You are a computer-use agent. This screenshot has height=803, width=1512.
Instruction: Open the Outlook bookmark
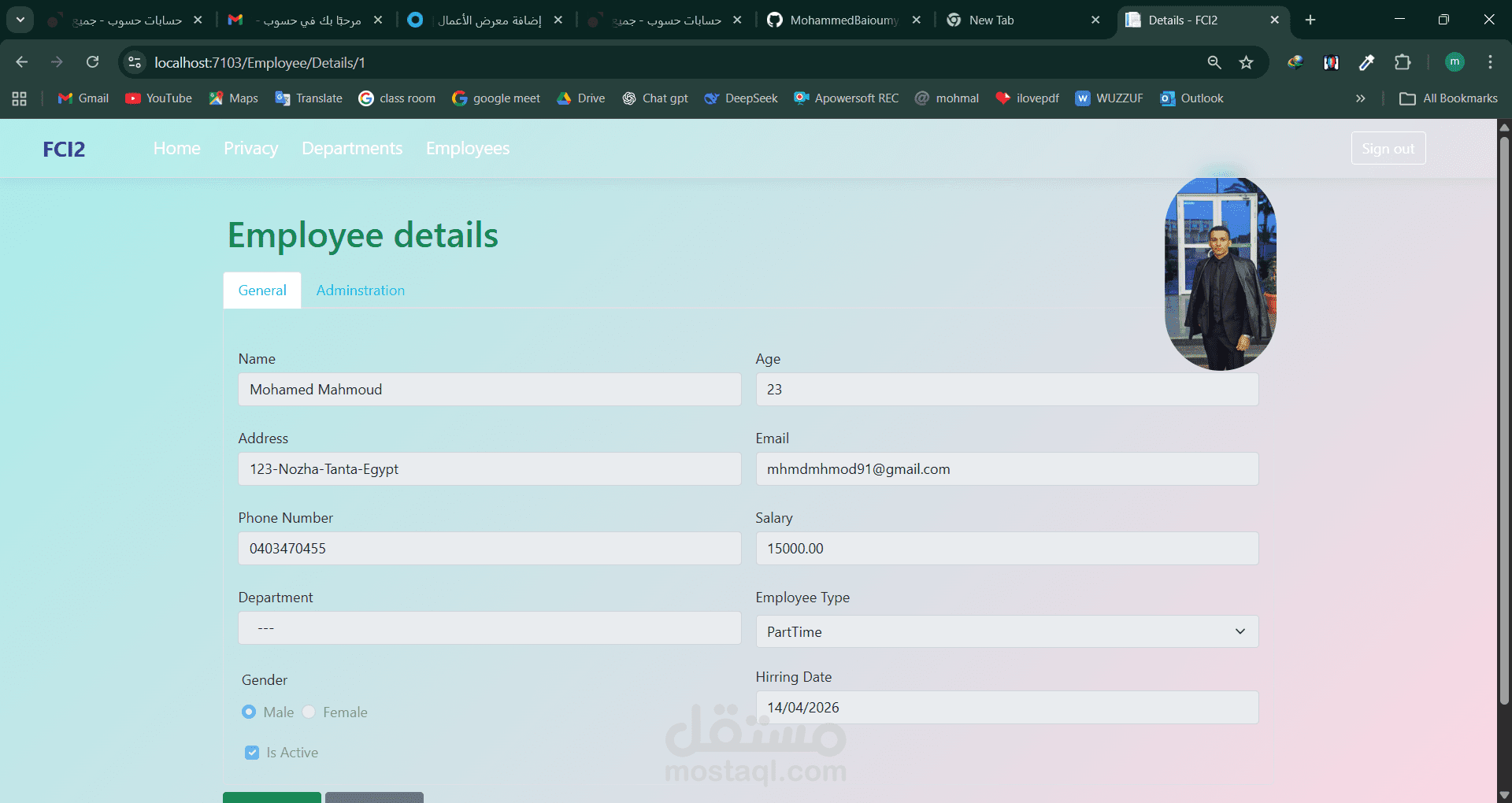point(1192,98)
